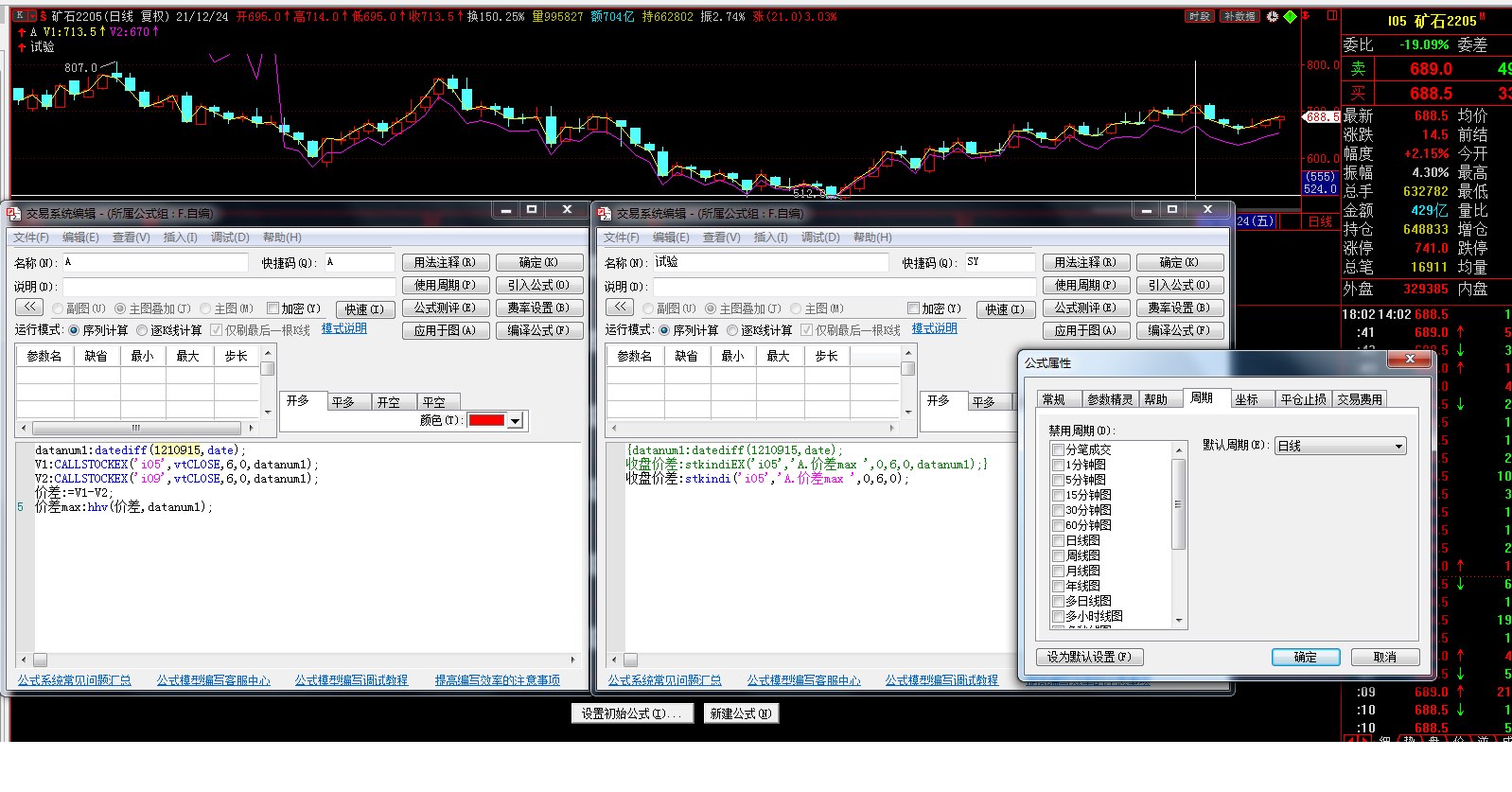
Task: Toggle 加密 checkbox in left editor
Action: [x=273, y=308]
